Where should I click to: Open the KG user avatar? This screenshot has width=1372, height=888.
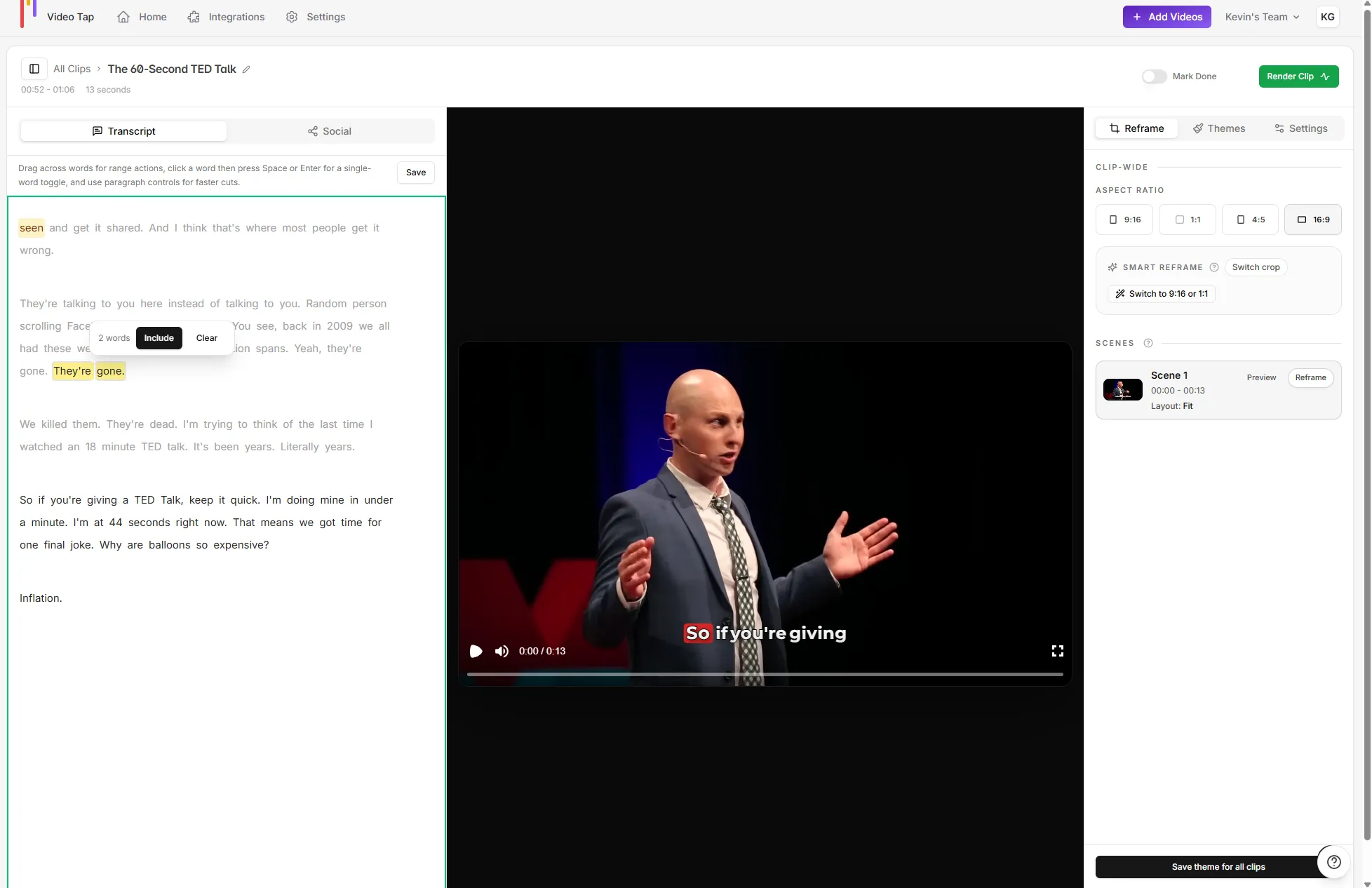(x=1327, y=17)
